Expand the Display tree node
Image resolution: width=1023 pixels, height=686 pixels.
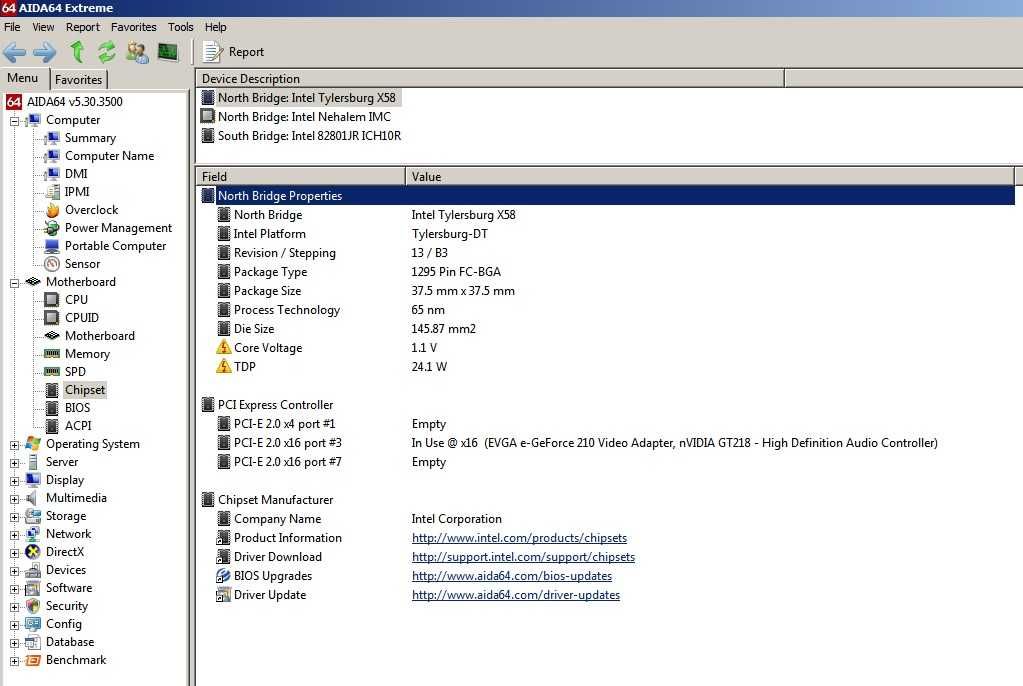[14, 480]
